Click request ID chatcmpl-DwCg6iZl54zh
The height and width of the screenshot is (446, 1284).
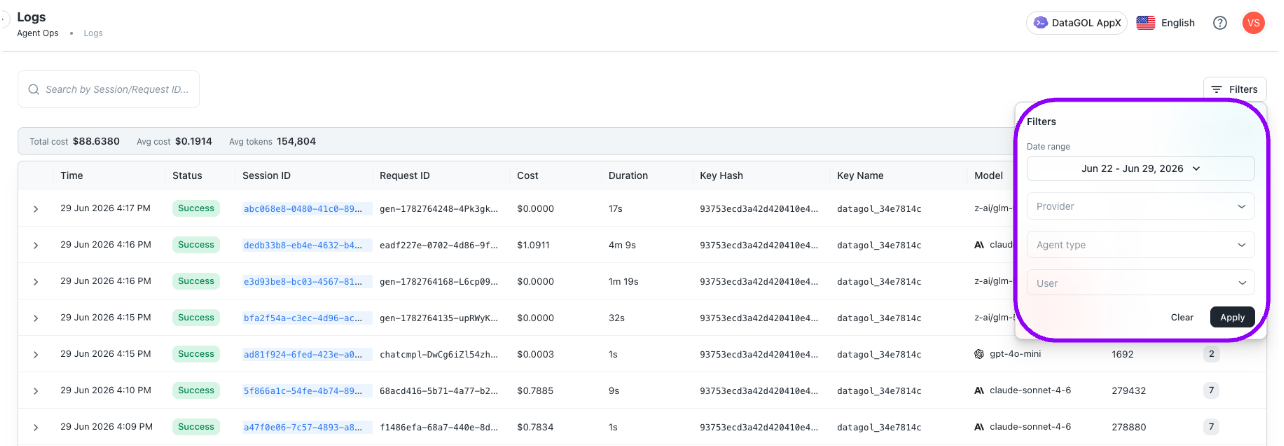438,354
